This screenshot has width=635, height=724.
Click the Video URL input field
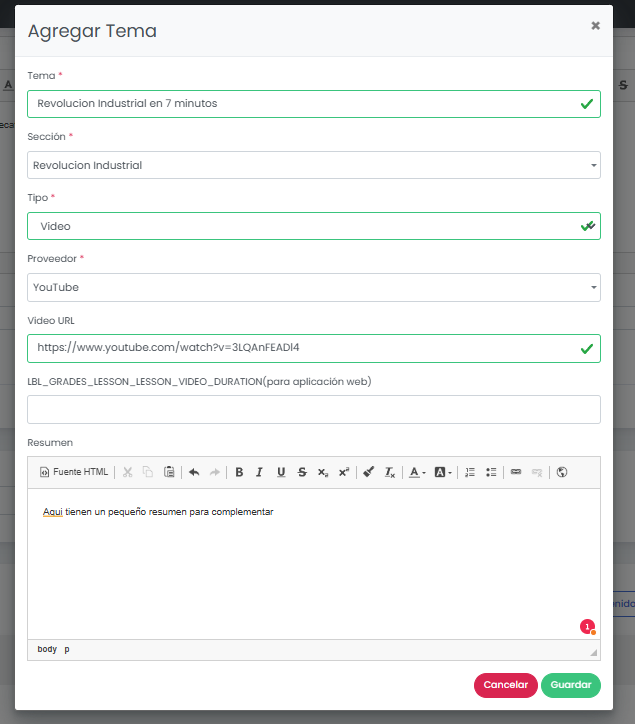coord(300,348)
